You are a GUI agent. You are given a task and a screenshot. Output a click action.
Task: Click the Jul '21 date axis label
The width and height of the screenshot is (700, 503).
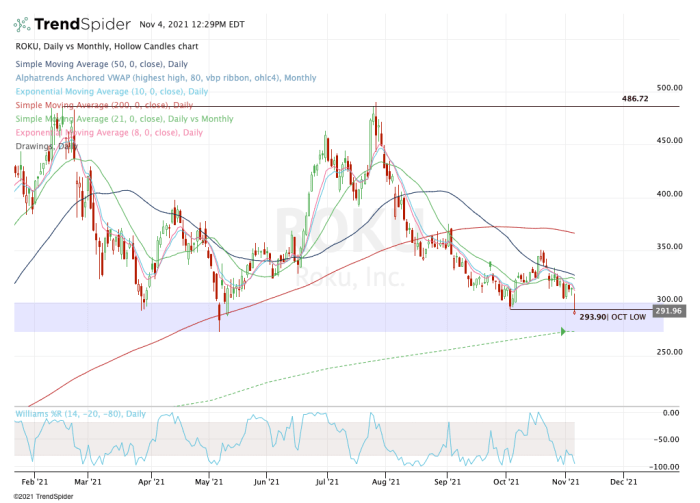pyautogui.click(x=327, y=482)
